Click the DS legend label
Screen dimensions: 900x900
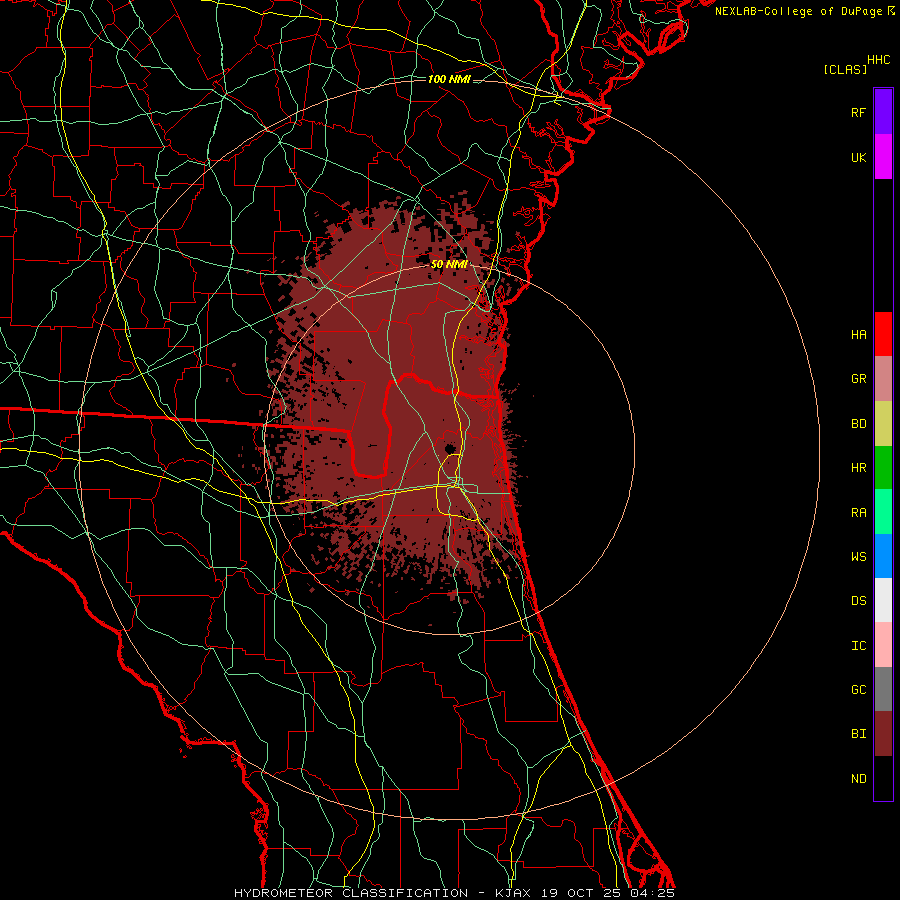pyautogui.click(x=858, y=601)
